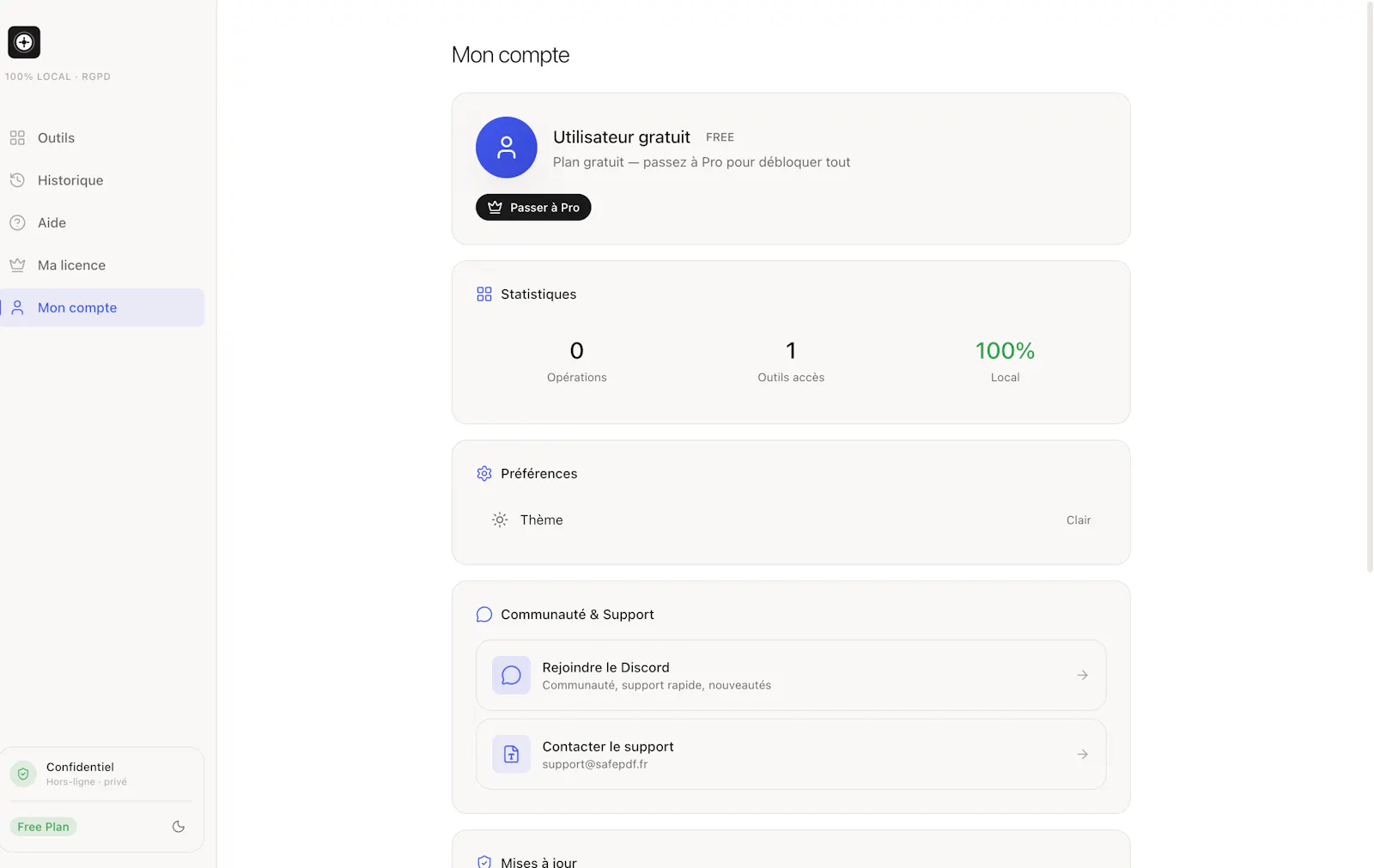Click the crown icon in Passer à Pro
This screenshot has width=1374, height=868.
point(495,208)
